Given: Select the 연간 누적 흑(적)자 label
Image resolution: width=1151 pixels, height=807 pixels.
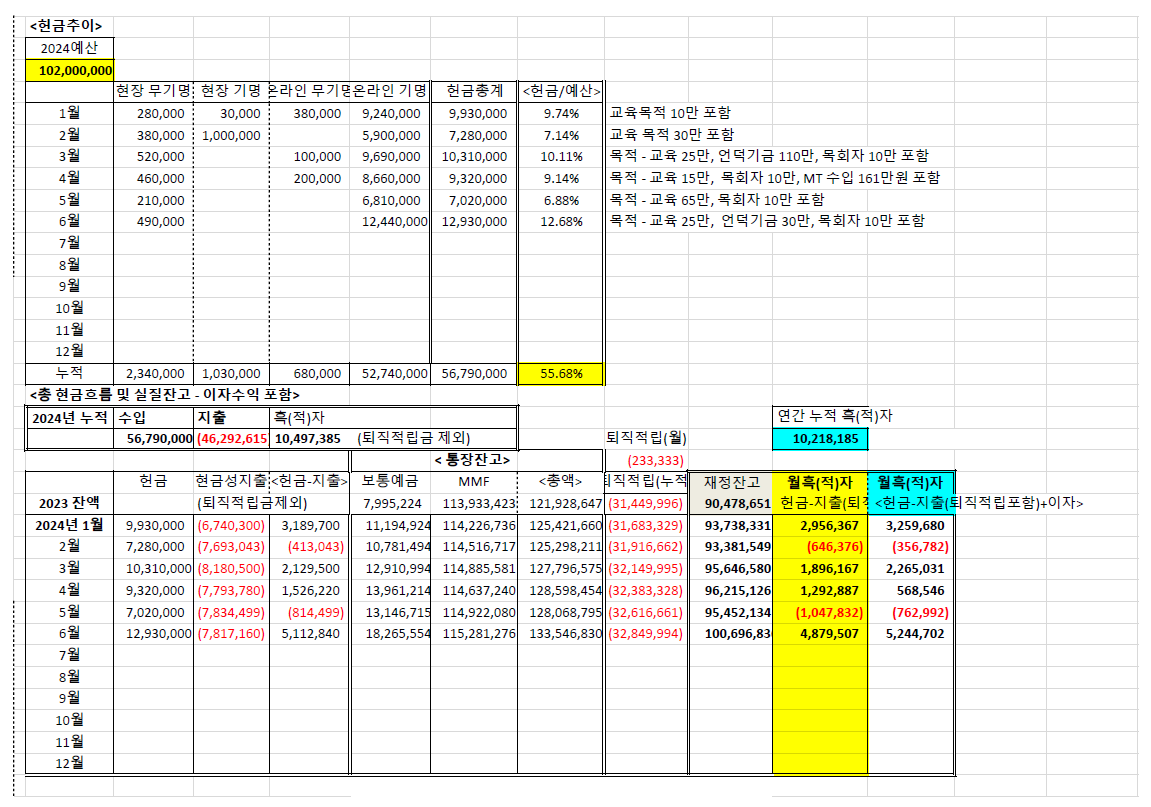Looking at the screenshot, I should 835,415.
